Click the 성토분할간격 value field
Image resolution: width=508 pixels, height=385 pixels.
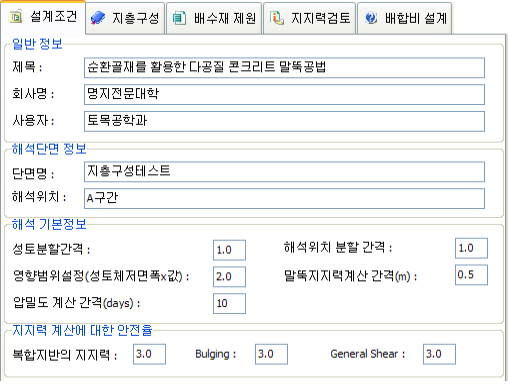tap(229, 250)
